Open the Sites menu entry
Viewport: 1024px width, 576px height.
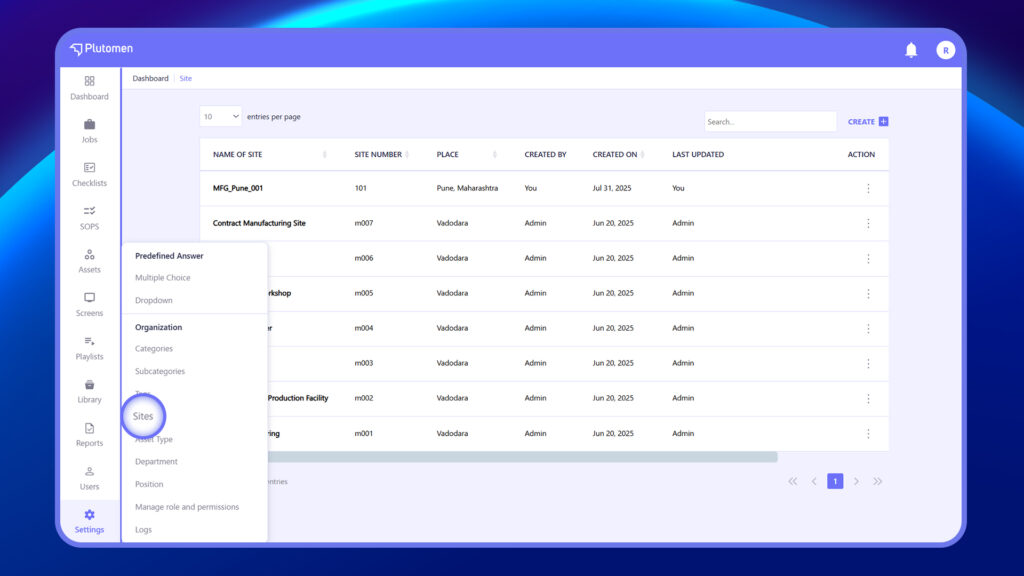tap(143, 416)
